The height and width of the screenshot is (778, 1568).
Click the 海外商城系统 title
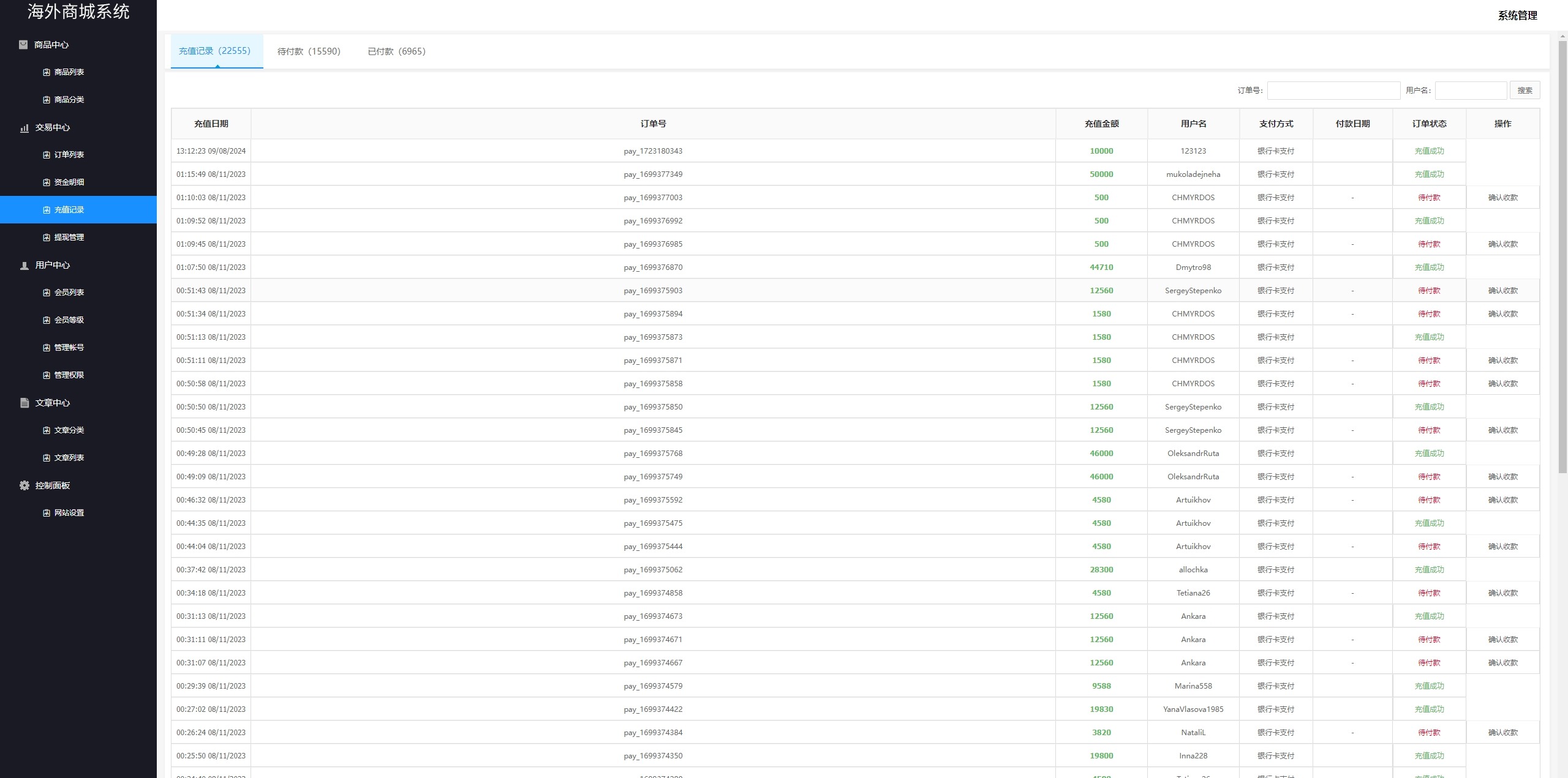tap(78, 12)
